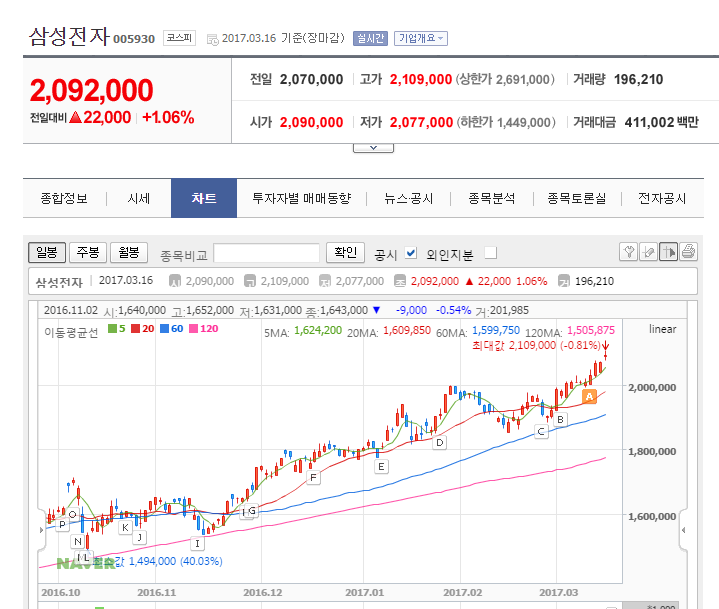
Task: Click the 종목비교 stock compare input field
Action: click(267, 253)
